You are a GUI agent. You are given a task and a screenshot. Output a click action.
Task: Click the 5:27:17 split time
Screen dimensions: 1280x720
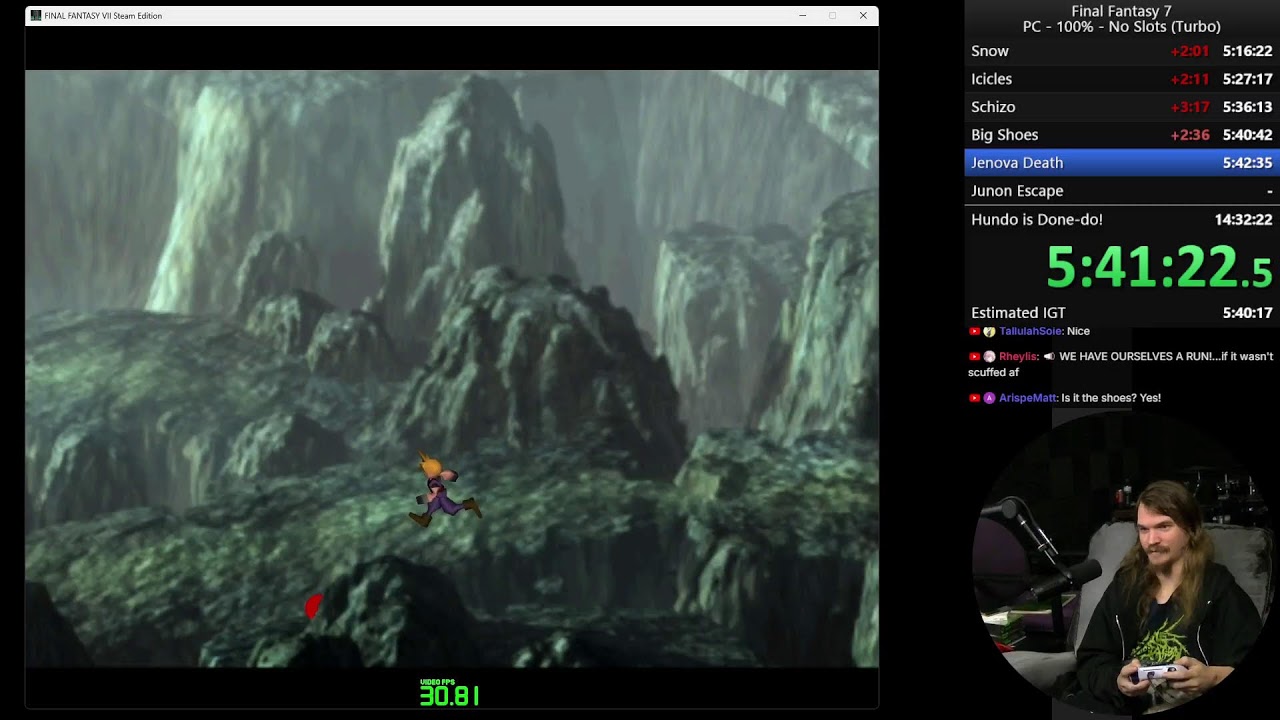tap(1247, 79)
